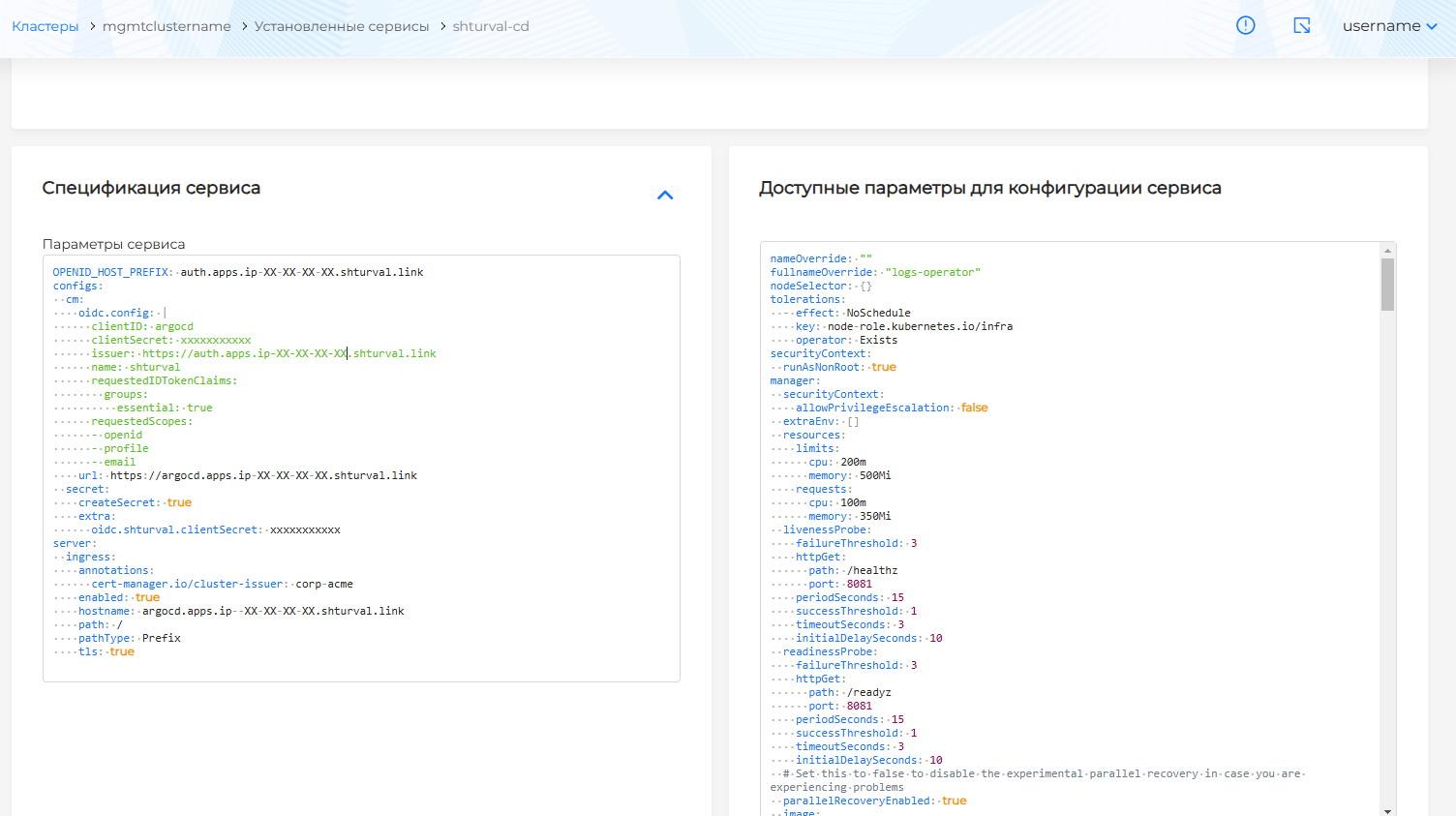Click shturval-cd breadcrumb item
Screen dimensions: 1456x816
click(491, 26)
